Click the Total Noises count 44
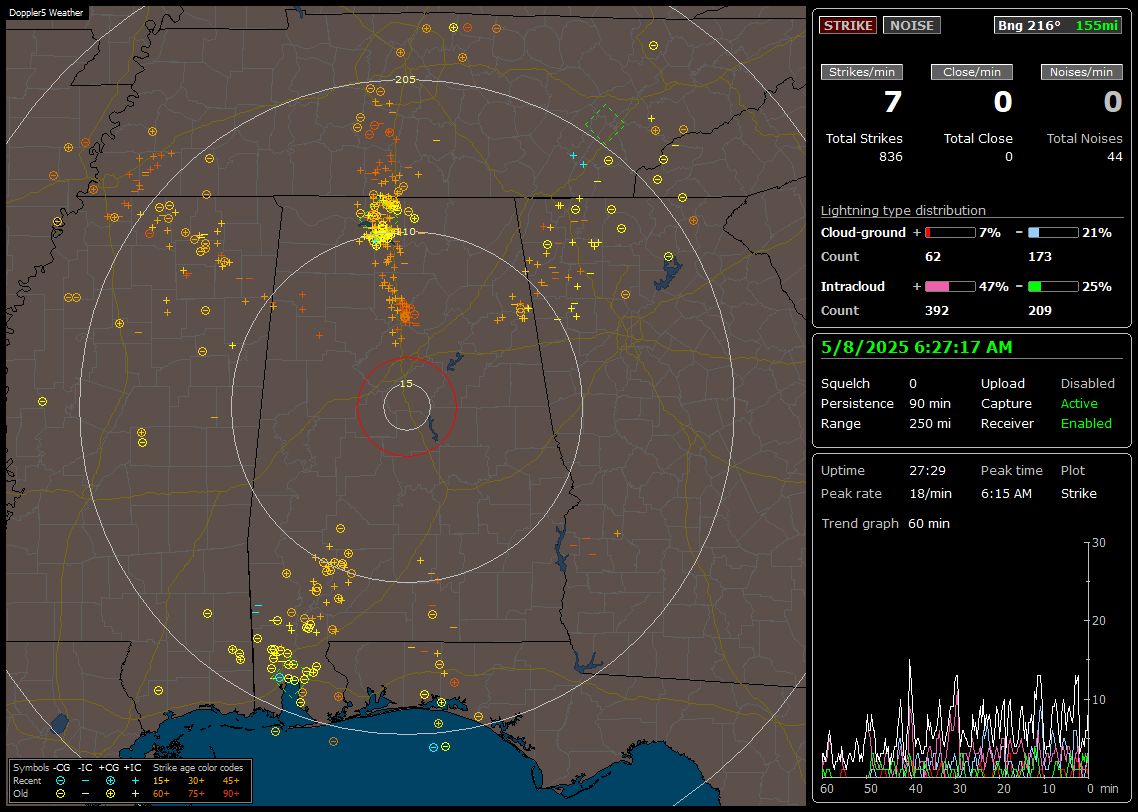Screen dimensions: 1138x812 (x=1115, y=157)
